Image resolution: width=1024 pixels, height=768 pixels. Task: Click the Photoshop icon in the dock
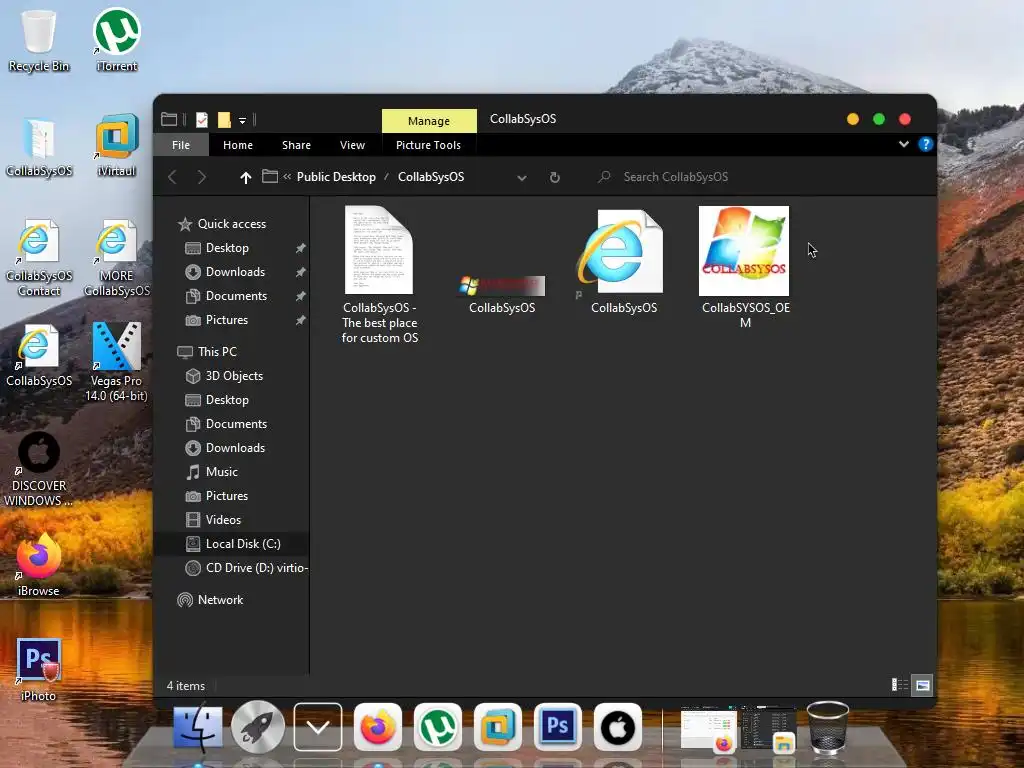tap(557, 728)
